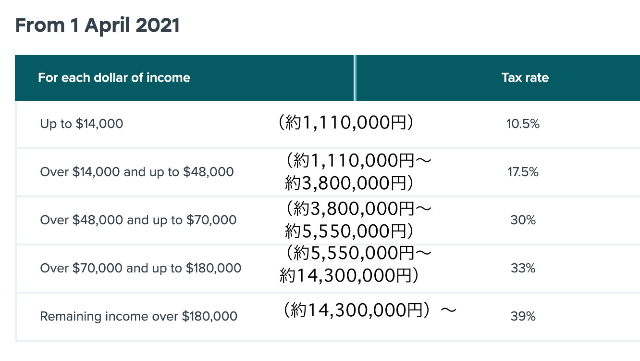Select 'Over $14,000 and up to $48,000' text
The image size is (640, 361).
coord(137,172)
